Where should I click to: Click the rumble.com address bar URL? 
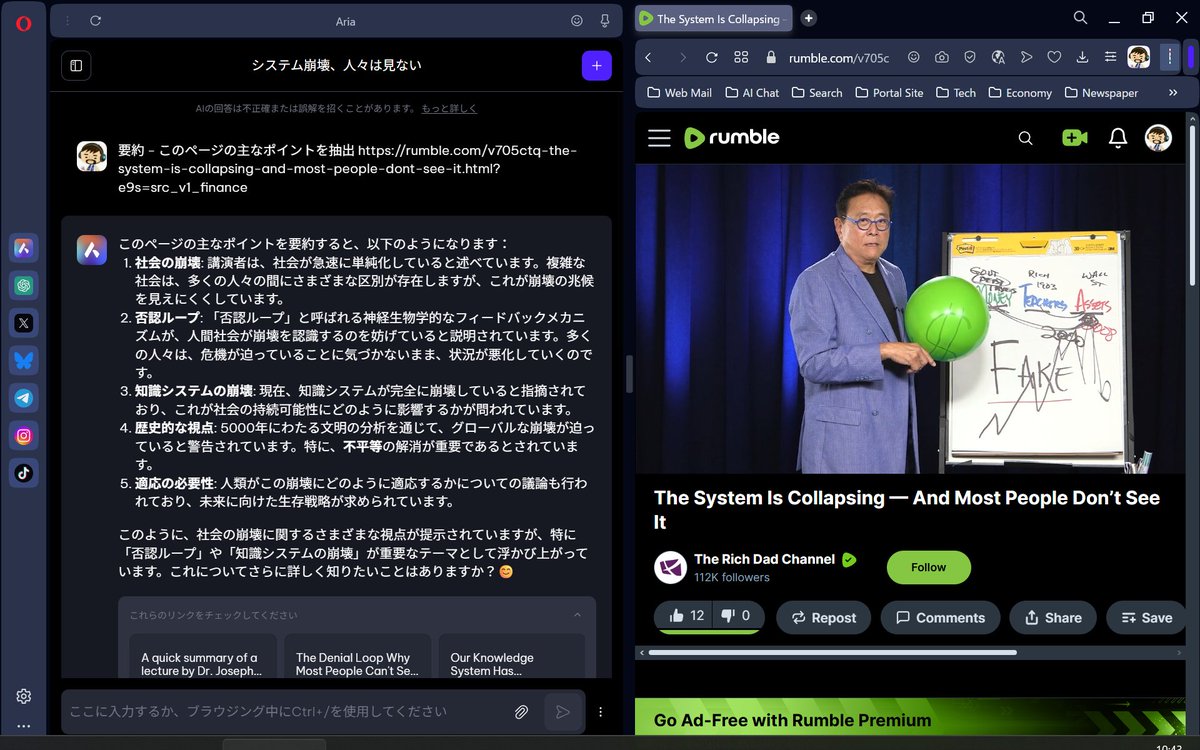point(838,58)
